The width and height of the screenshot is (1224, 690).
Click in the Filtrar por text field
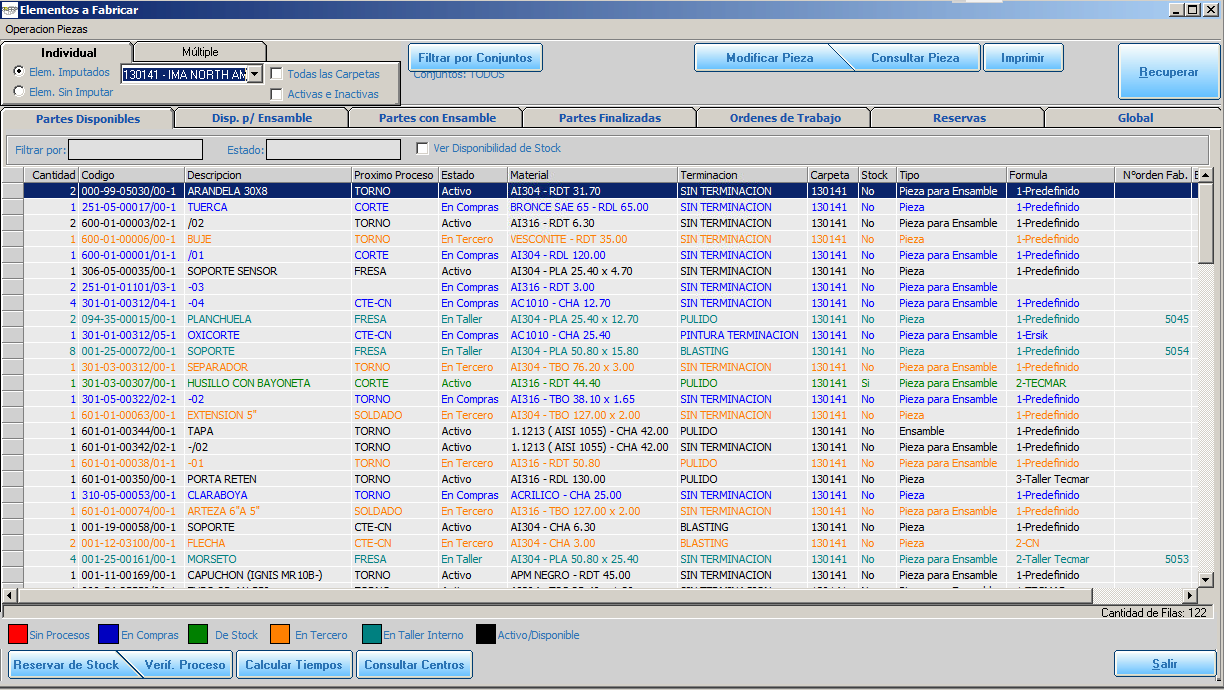(x=135, y=149)
